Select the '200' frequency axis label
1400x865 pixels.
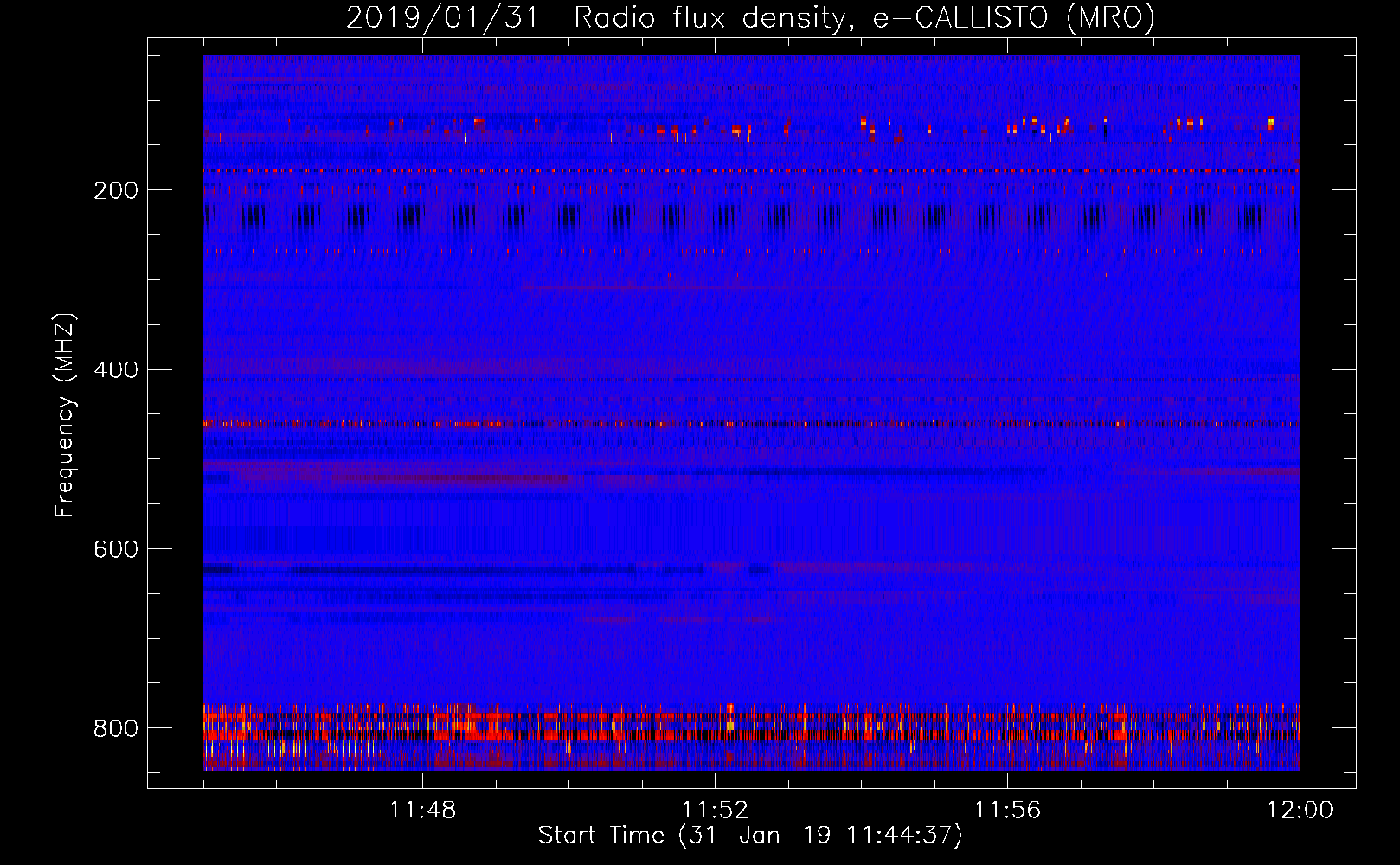click(x=115, y=190)
